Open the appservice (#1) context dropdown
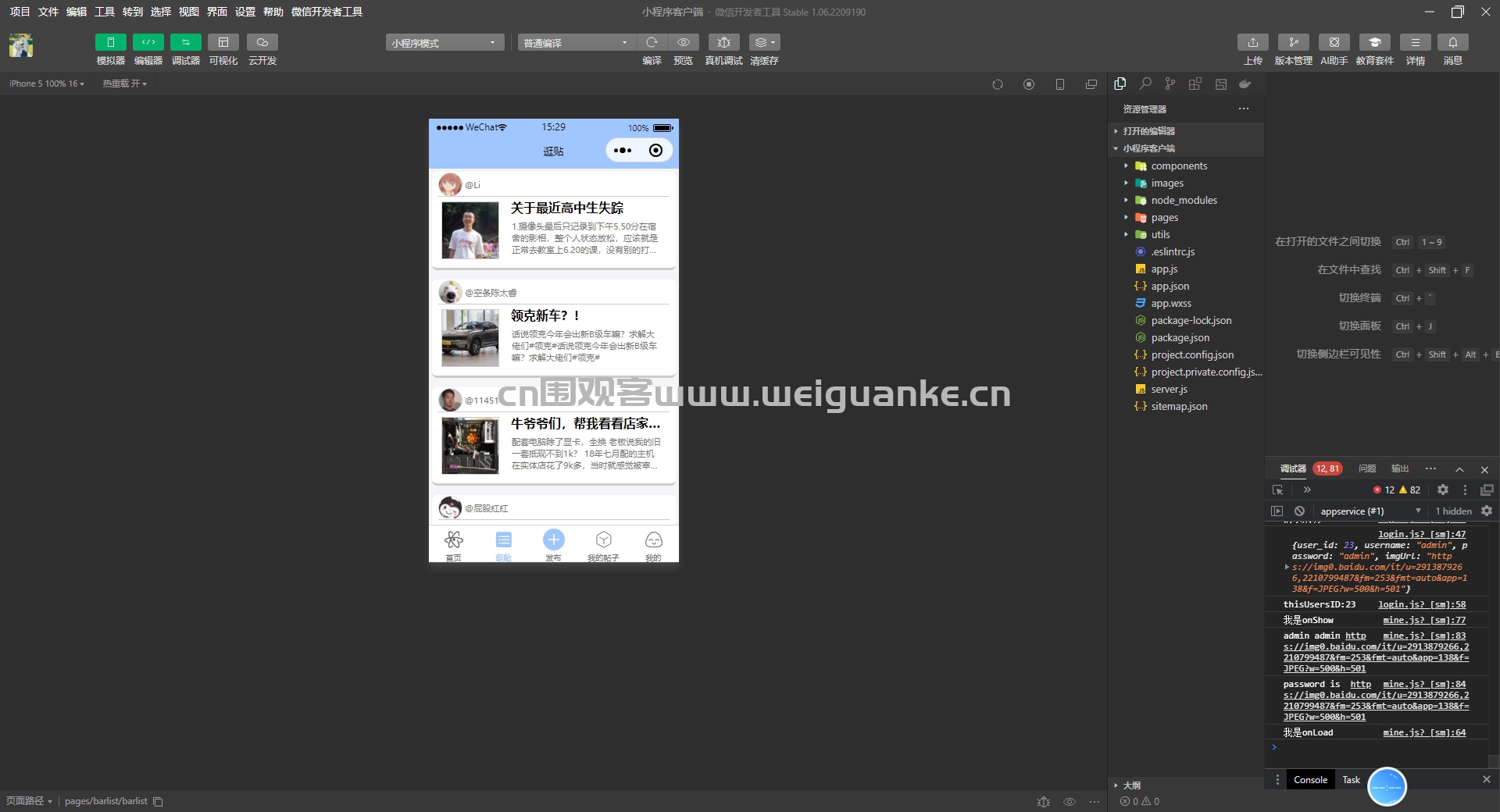Image resolution: width=1500 pixels, height=812 pixels. tap(1370, 511)
